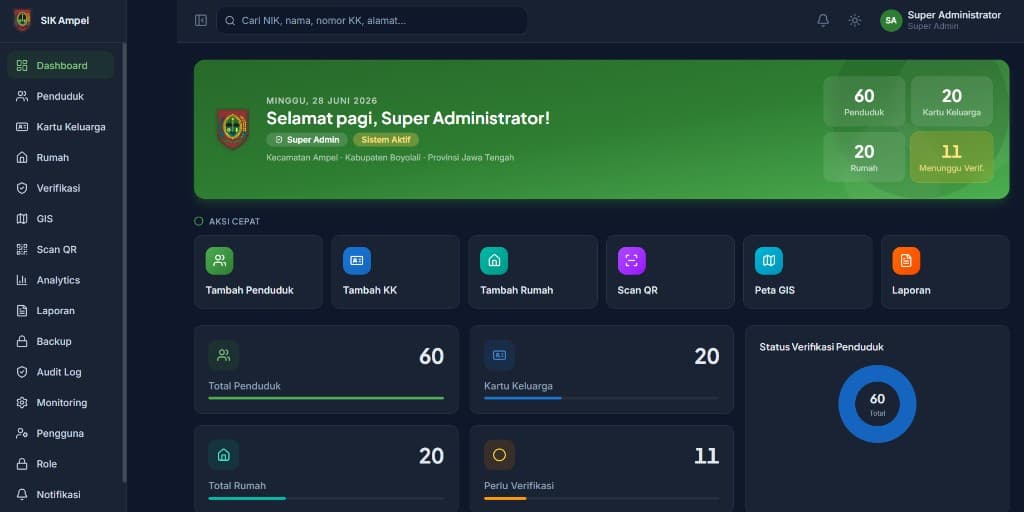Click the Status Verifikasi Penduduk heading

[x=822, y=347]
